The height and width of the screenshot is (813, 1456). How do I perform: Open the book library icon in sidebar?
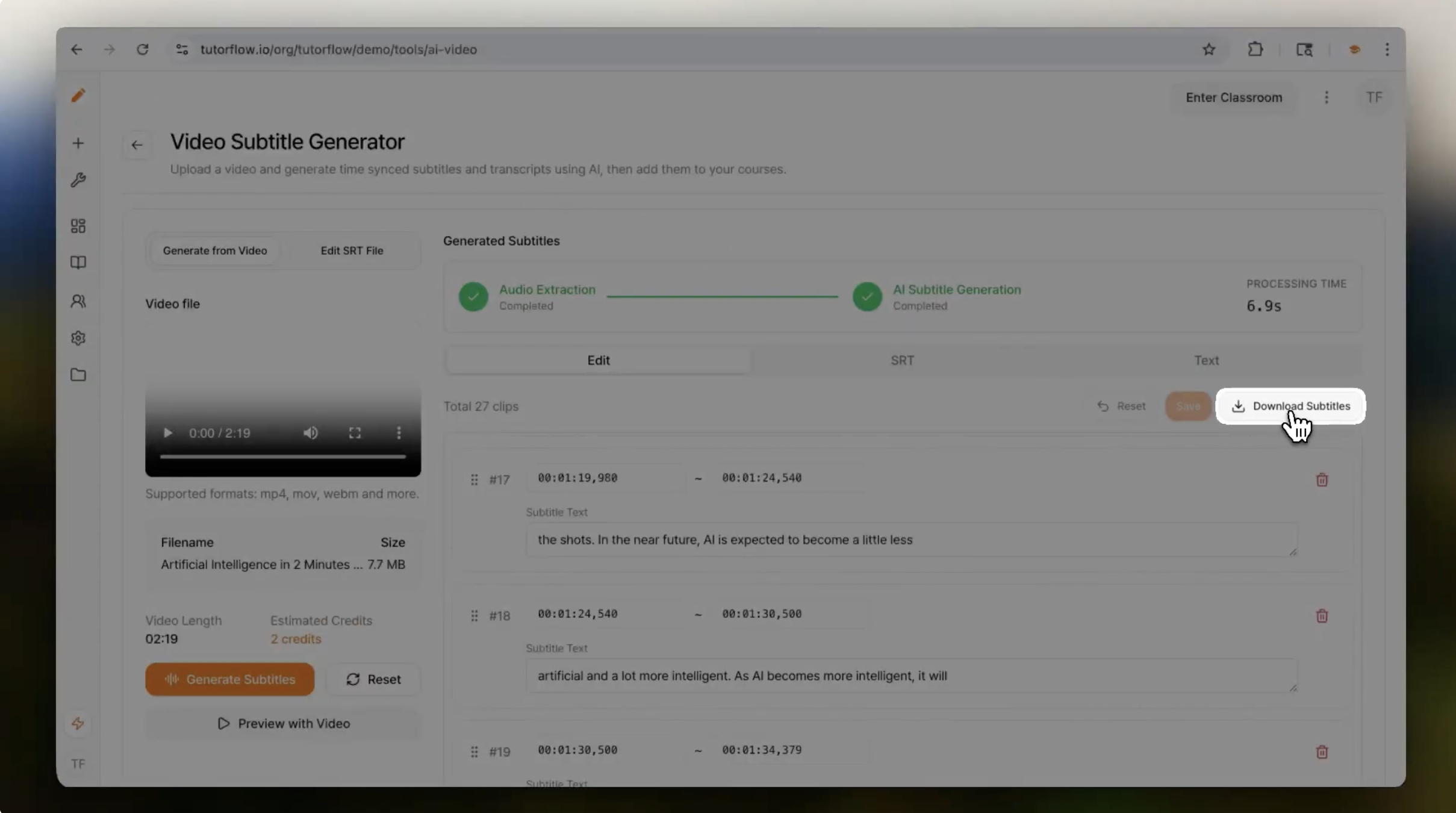point(78,263)
